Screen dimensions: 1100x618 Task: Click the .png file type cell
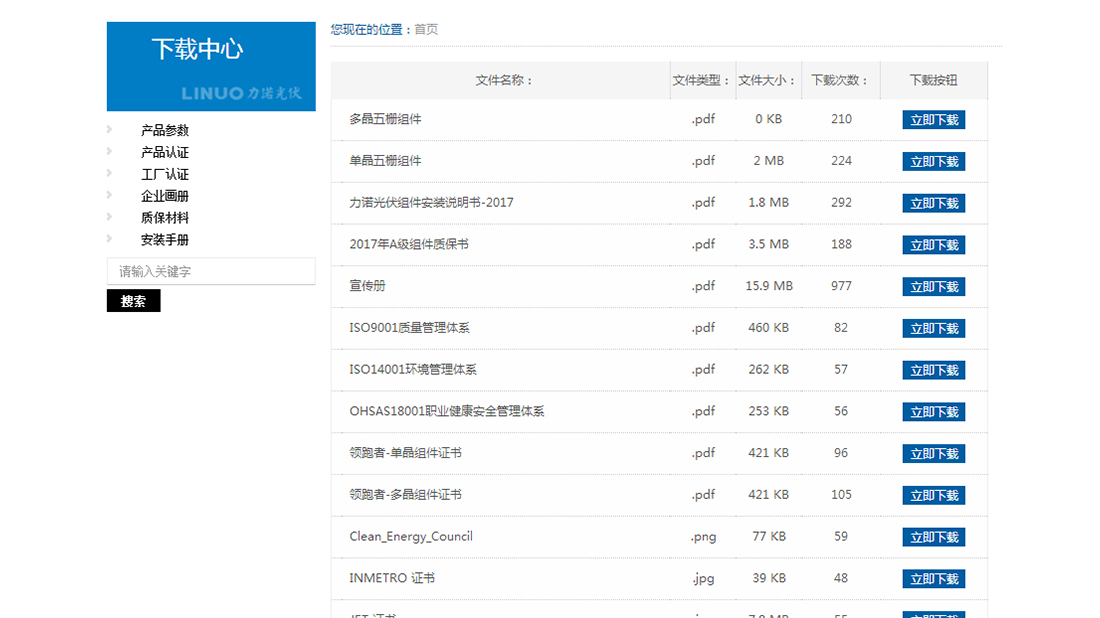703,537
